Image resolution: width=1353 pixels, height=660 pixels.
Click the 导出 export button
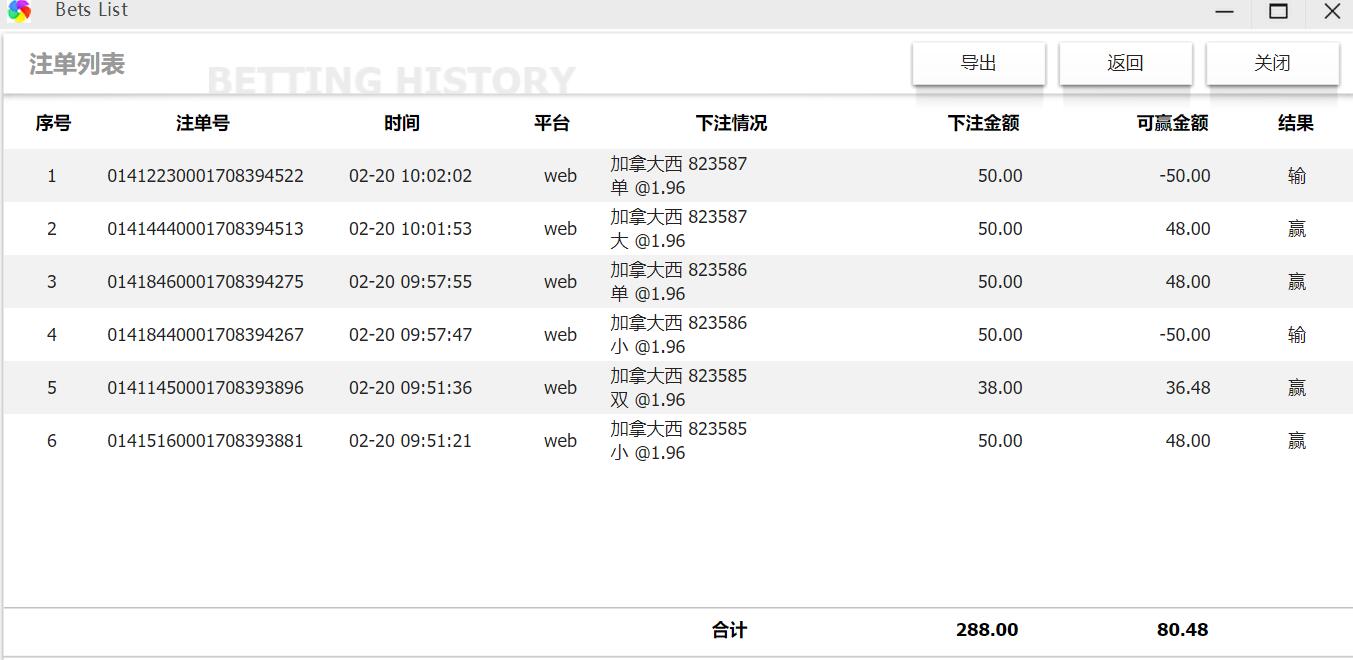978,63
